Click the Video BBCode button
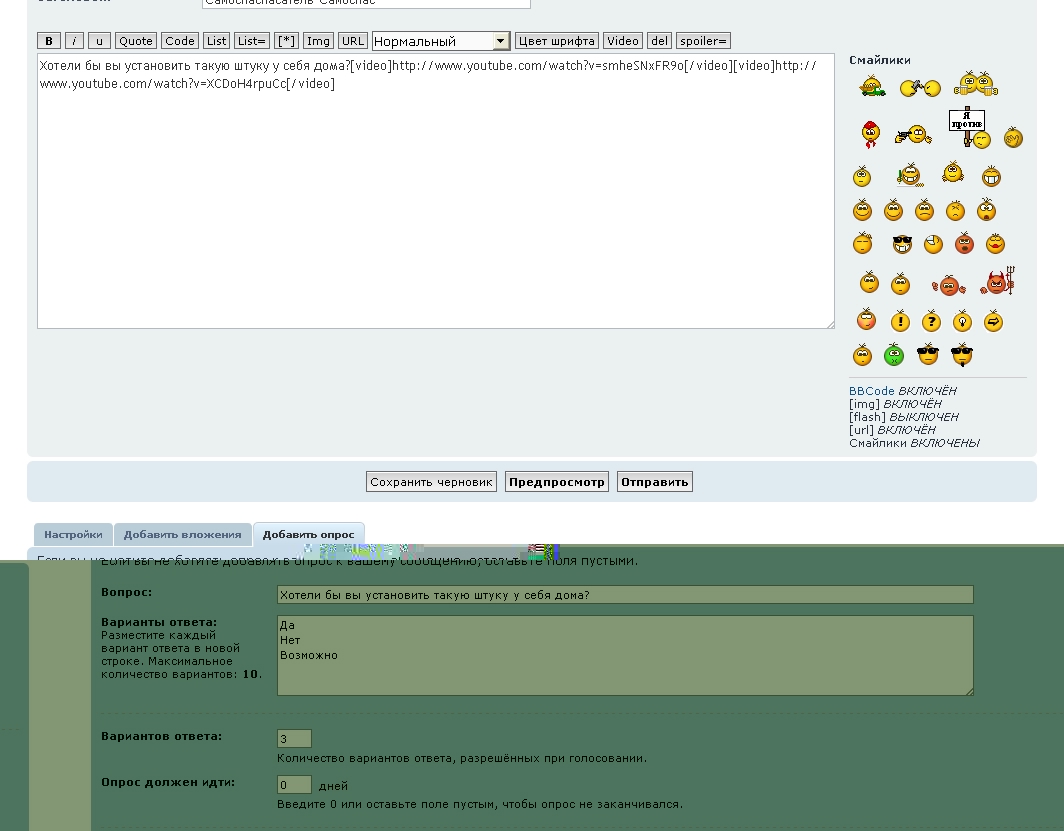Viewport: 1064px width, 831px height. coord(622,41)
